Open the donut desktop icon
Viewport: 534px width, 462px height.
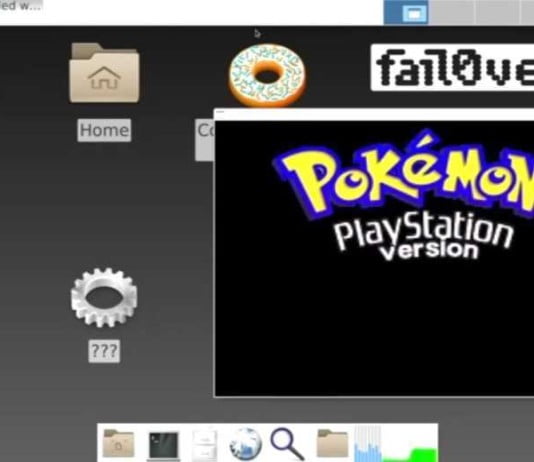click(267, 75)
